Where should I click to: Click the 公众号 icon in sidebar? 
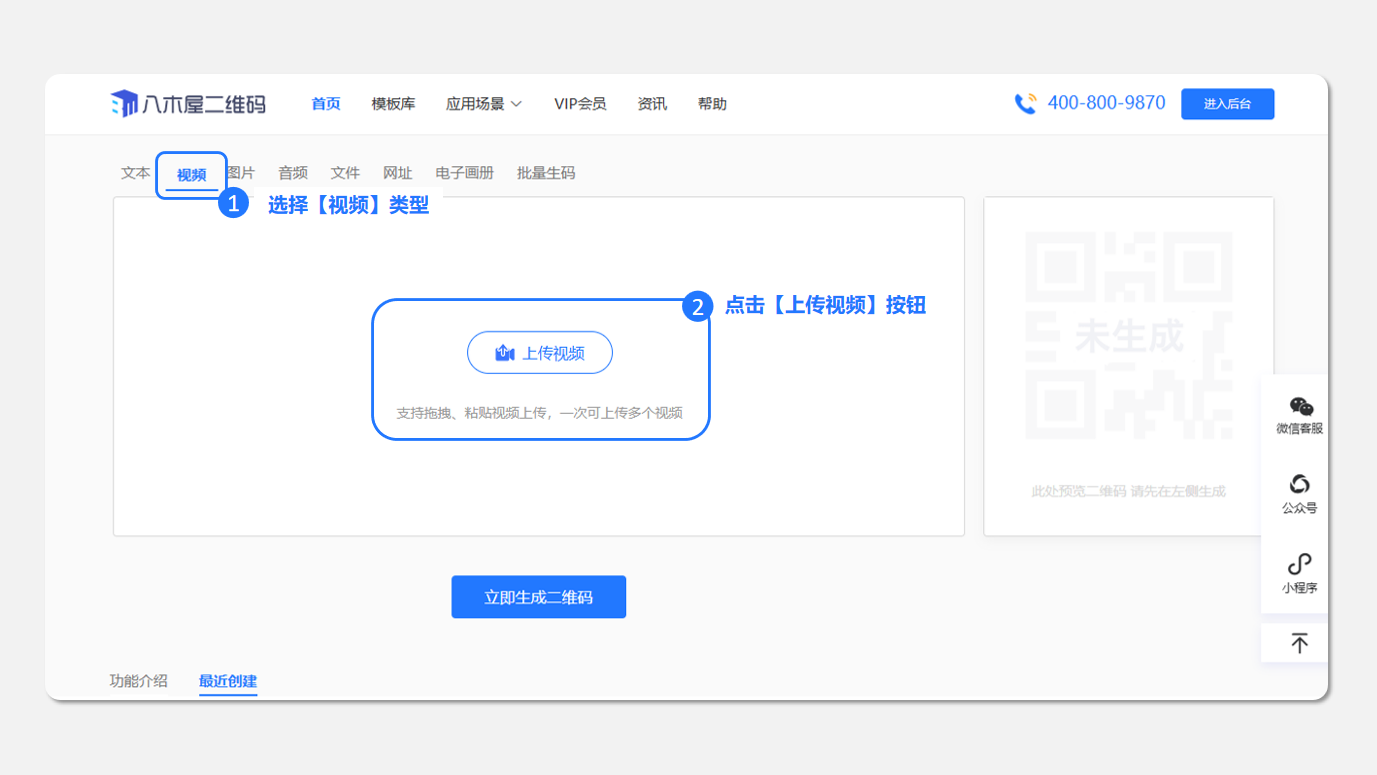pyautogui.click(x=1299, y=485)
